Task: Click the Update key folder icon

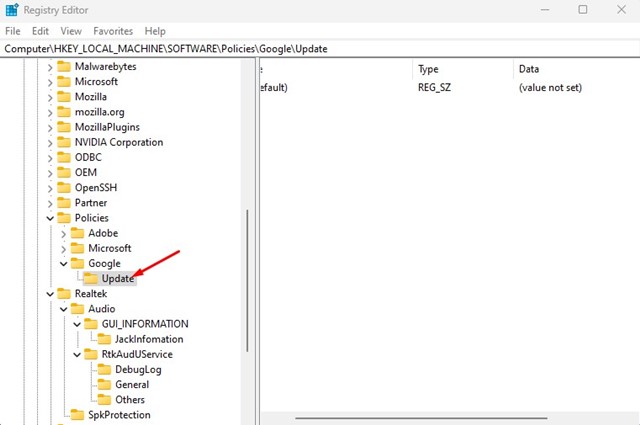Action: 91,278
